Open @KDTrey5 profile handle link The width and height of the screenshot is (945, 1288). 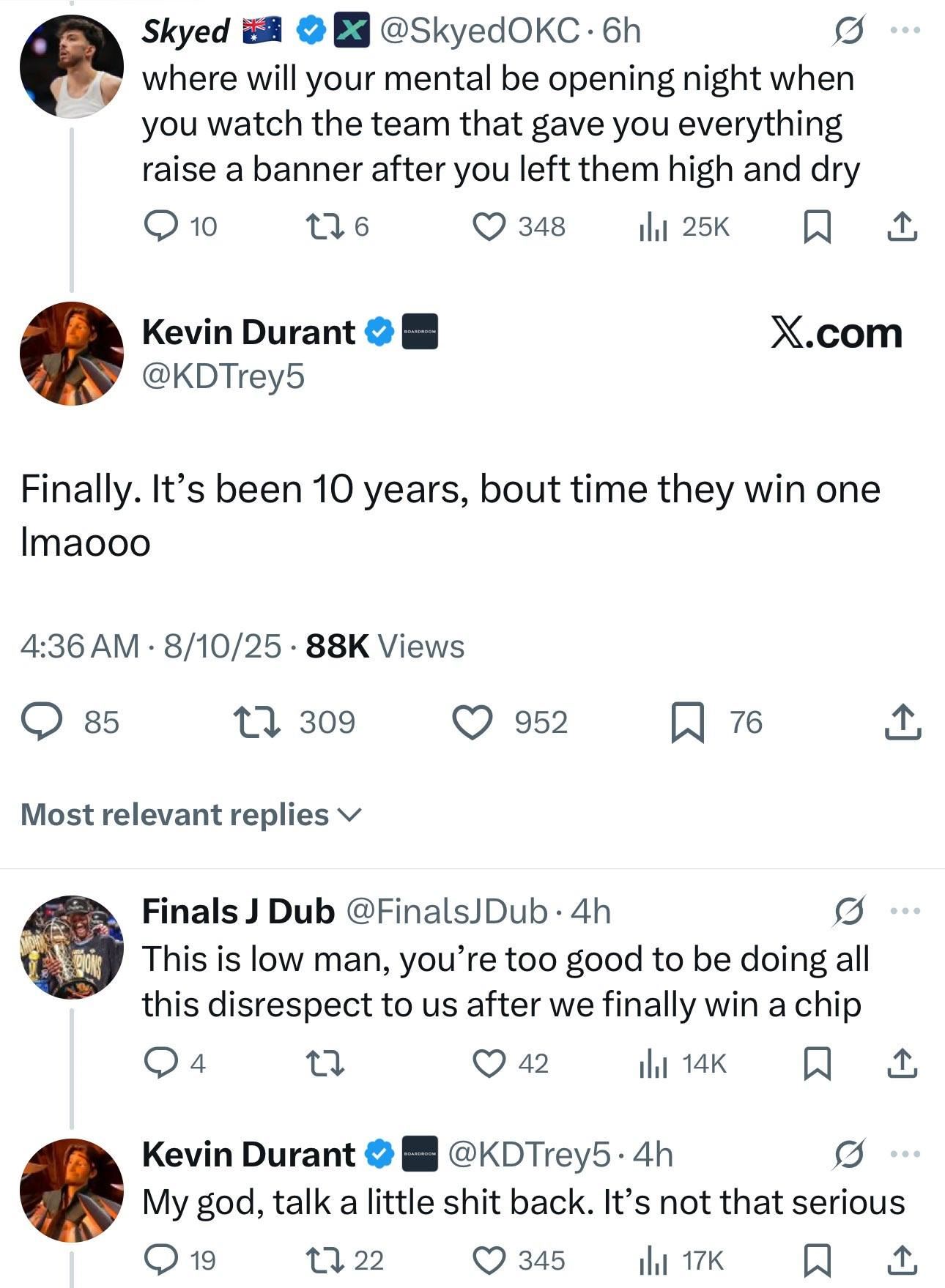(223, 376)
